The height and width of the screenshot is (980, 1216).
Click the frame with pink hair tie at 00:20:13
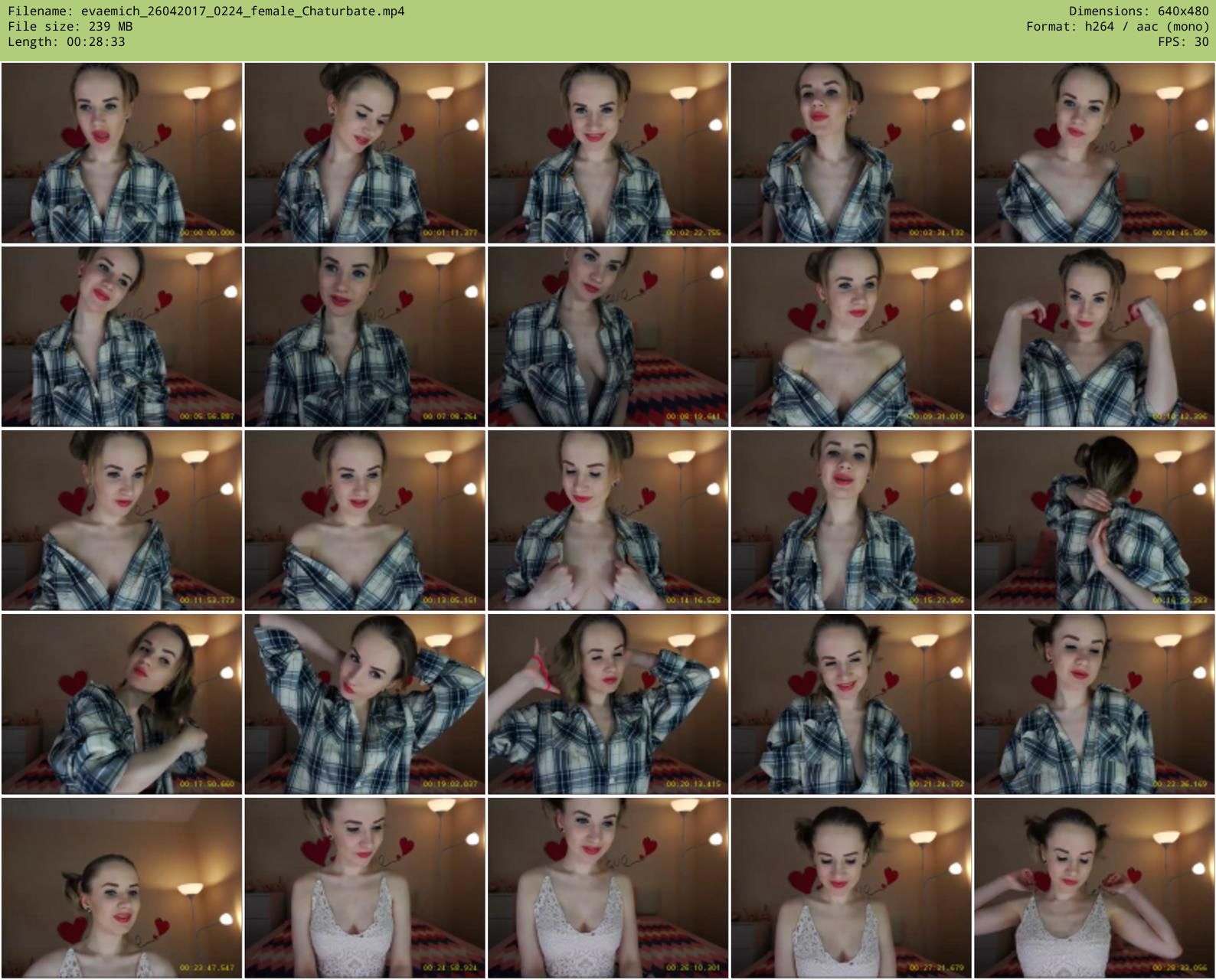tap(608, 704)
